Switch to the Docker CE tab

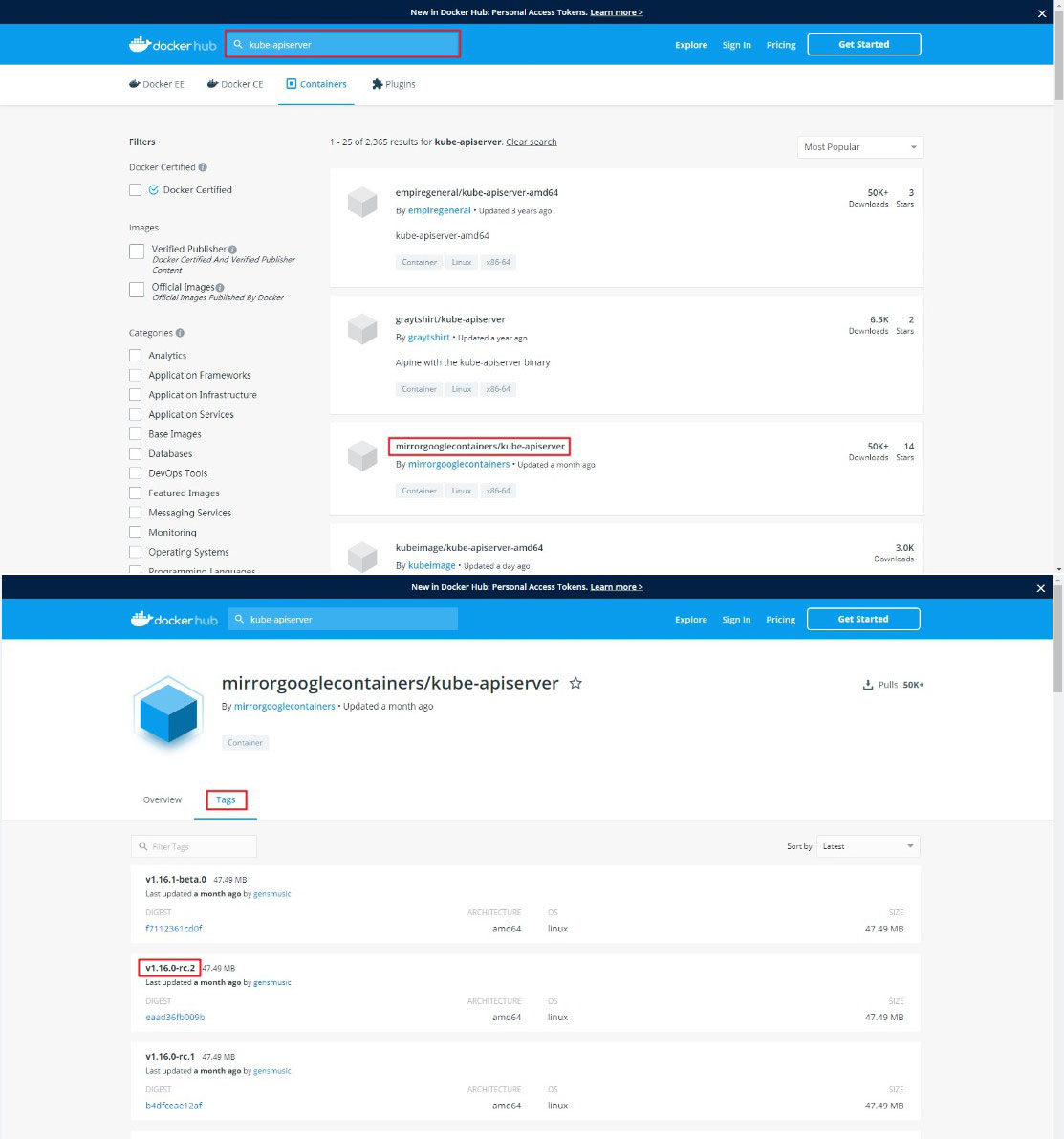235,84
